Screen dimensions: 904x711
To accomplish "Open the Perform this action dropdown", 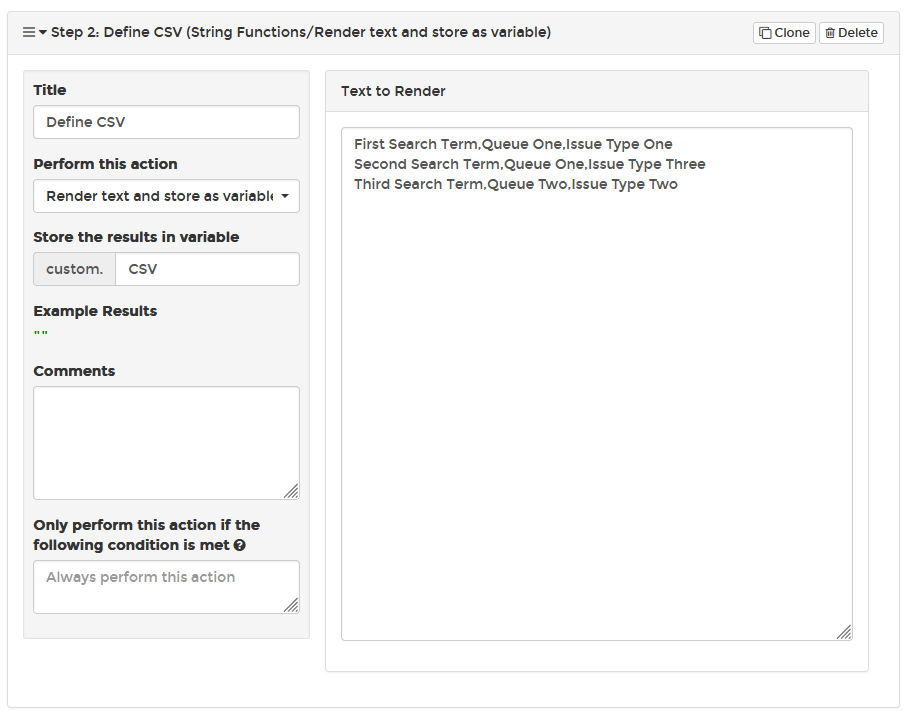I will tap(166, 196).
